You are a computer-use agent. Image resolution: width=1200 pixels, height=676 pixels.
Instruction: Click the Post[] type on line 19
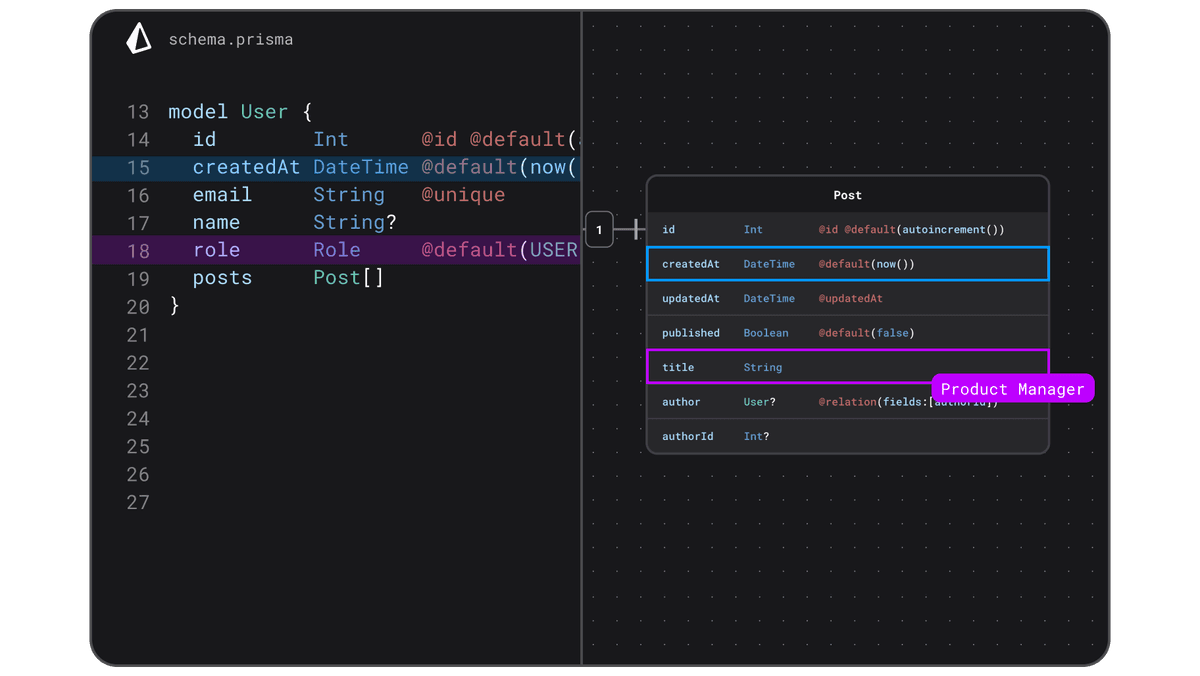coord(348,278)
